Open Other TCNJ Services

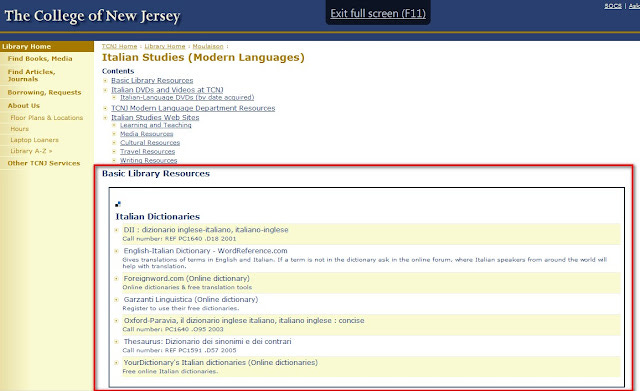pos(44,163)
